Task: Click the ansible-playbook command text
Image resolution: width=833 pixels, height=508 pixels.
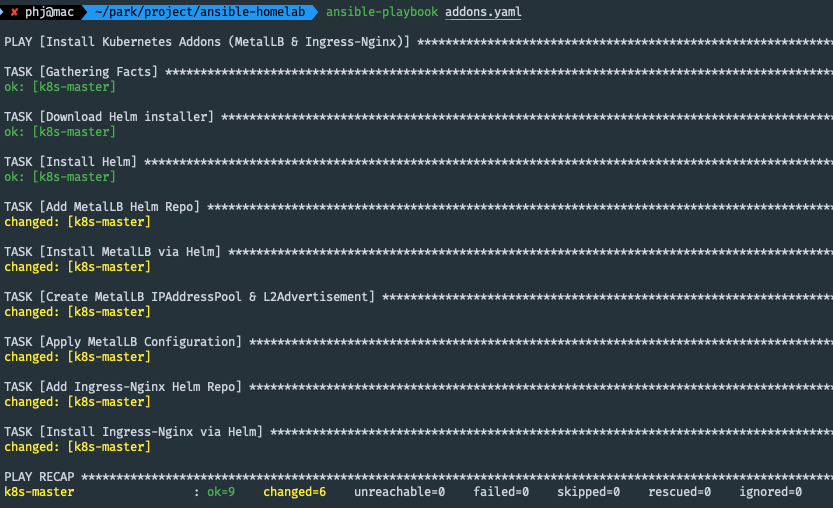Action: tap(382, 12)
